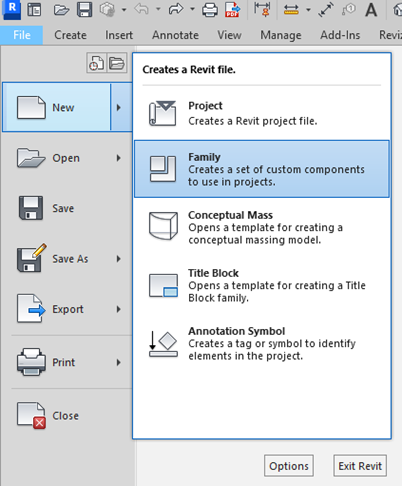Viewport: 402px width, 486px height.
Task: Show Recent Documents list icon
Action: [96, 63]
